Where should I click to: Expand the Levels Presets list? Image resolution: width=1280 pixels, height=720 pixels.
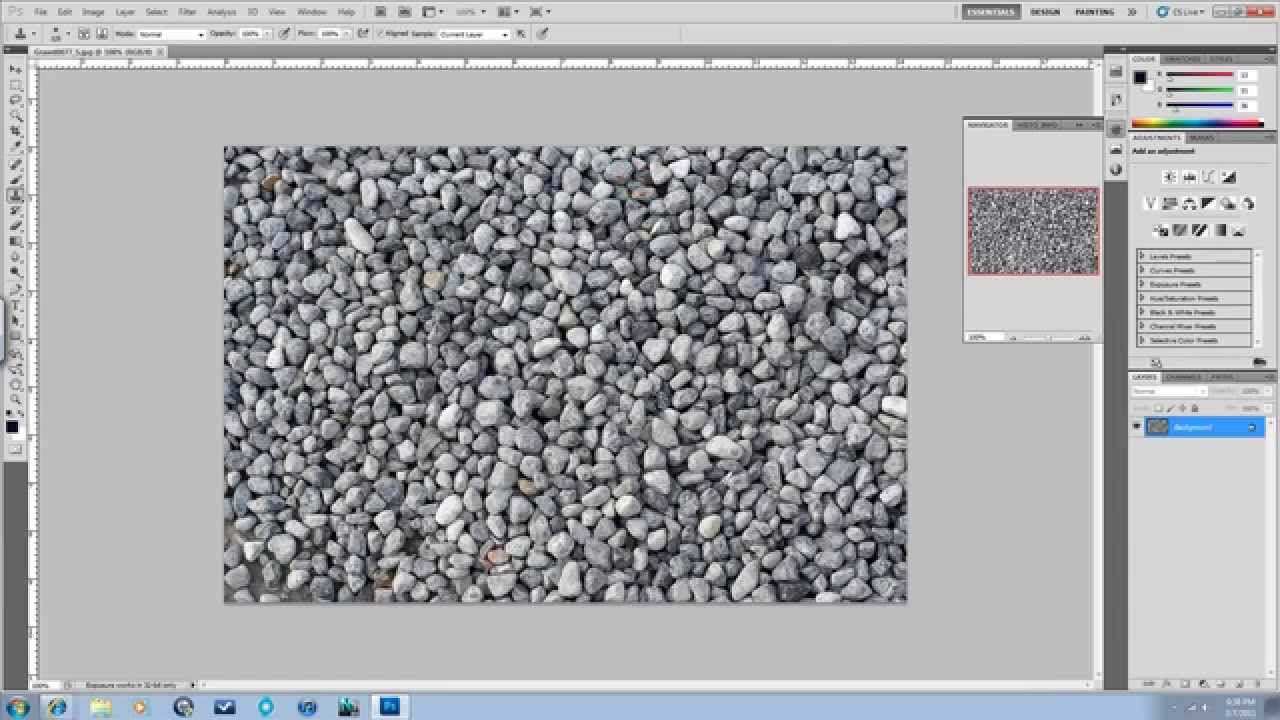point(1142,257)
